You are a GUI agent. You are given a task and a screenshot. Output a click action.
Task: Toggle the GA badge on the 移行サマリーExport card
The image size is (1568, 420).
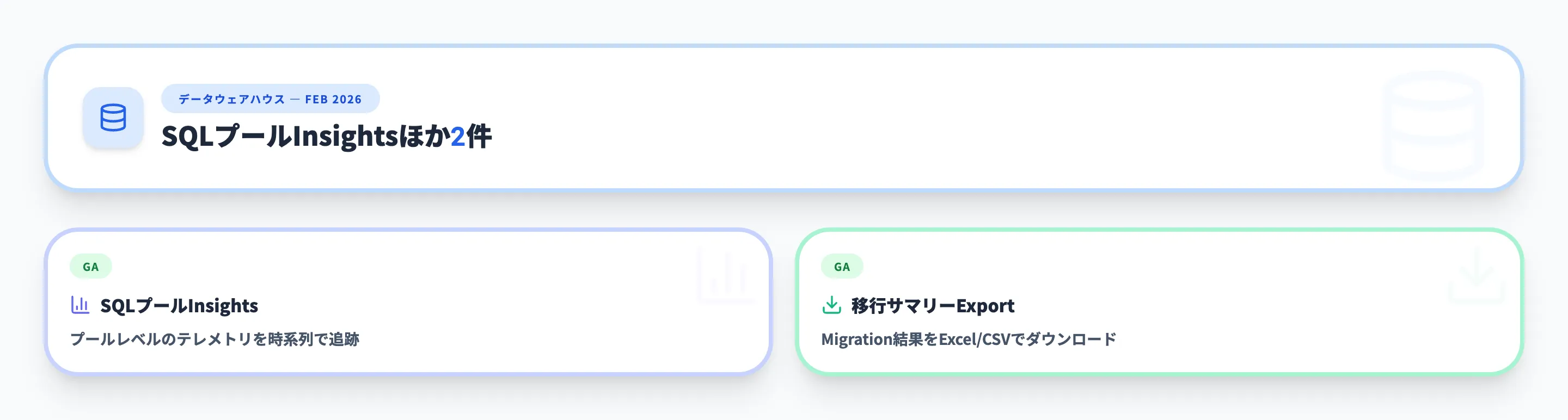pyautogui.click(x=842, y=265)
